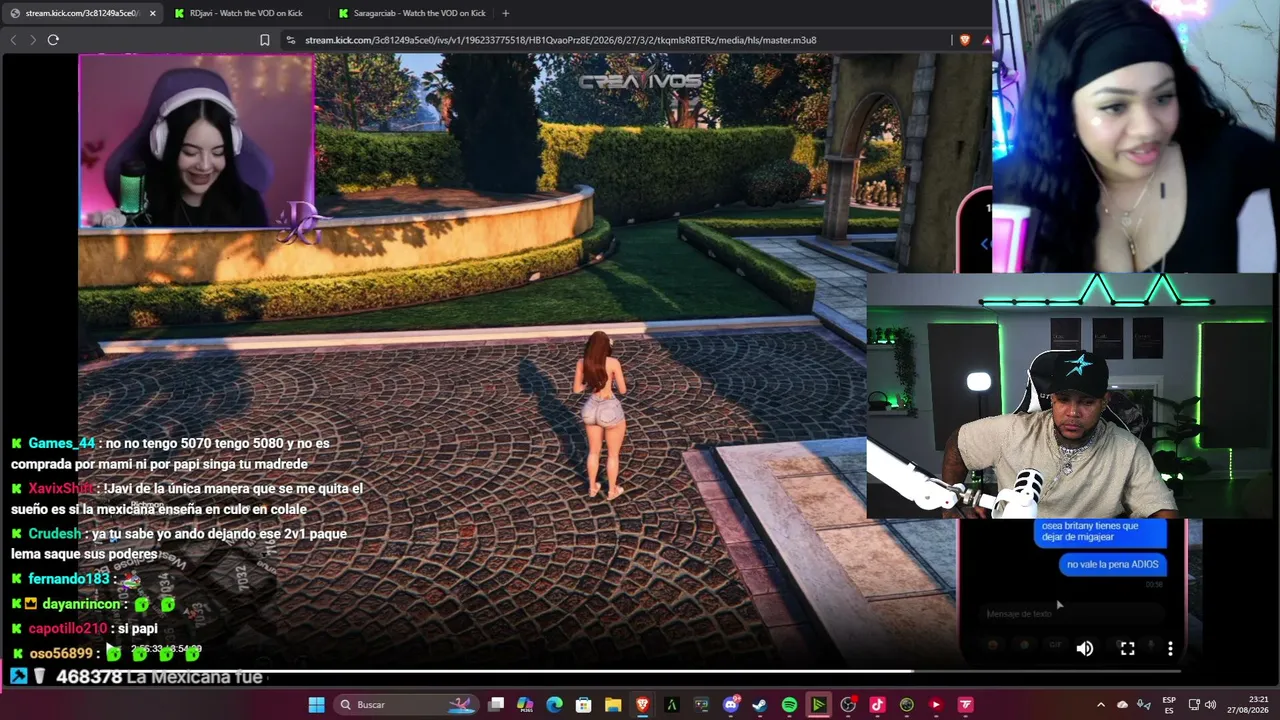Go forward to the next page

click(33, 40)
